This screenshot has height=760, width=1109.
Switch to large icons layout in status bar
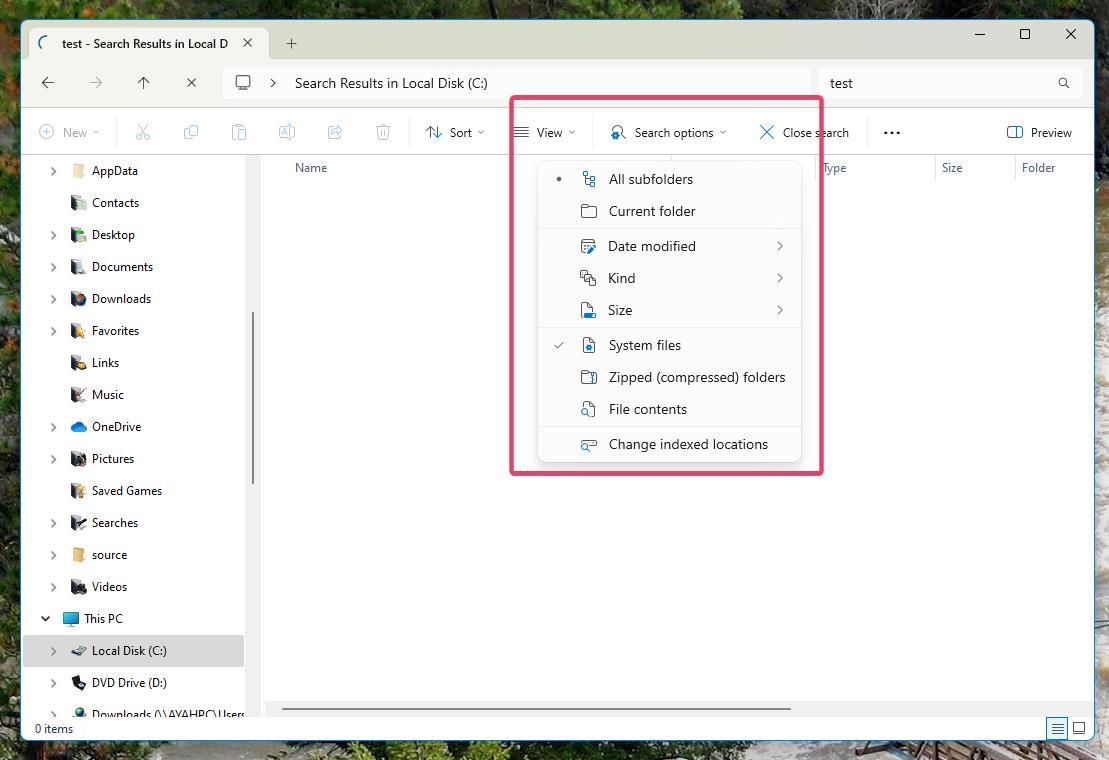1079,728
